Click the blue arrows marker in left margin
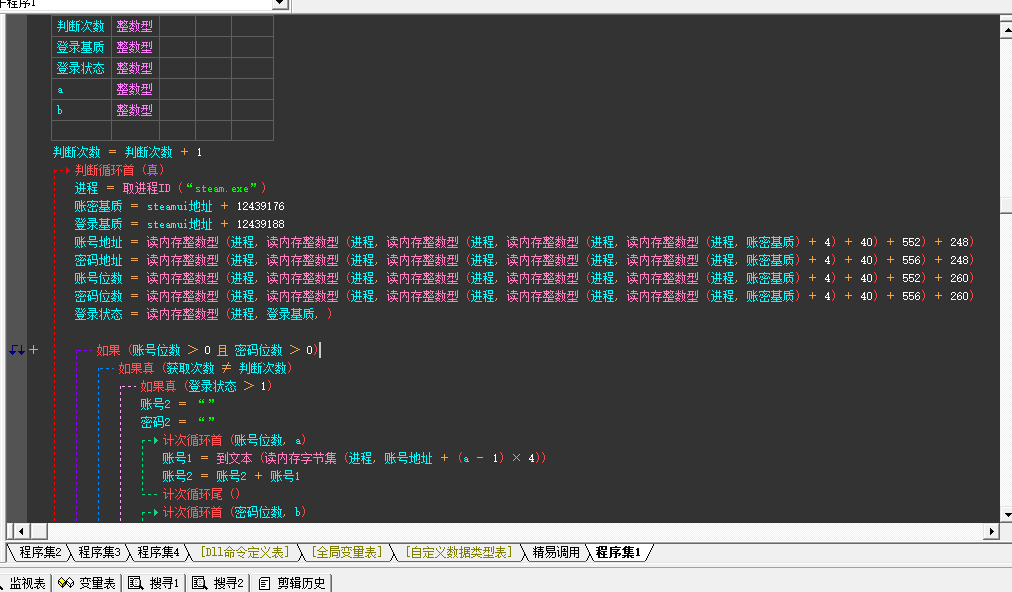This screenshot has width=1012, height=592. click(15, 350)
